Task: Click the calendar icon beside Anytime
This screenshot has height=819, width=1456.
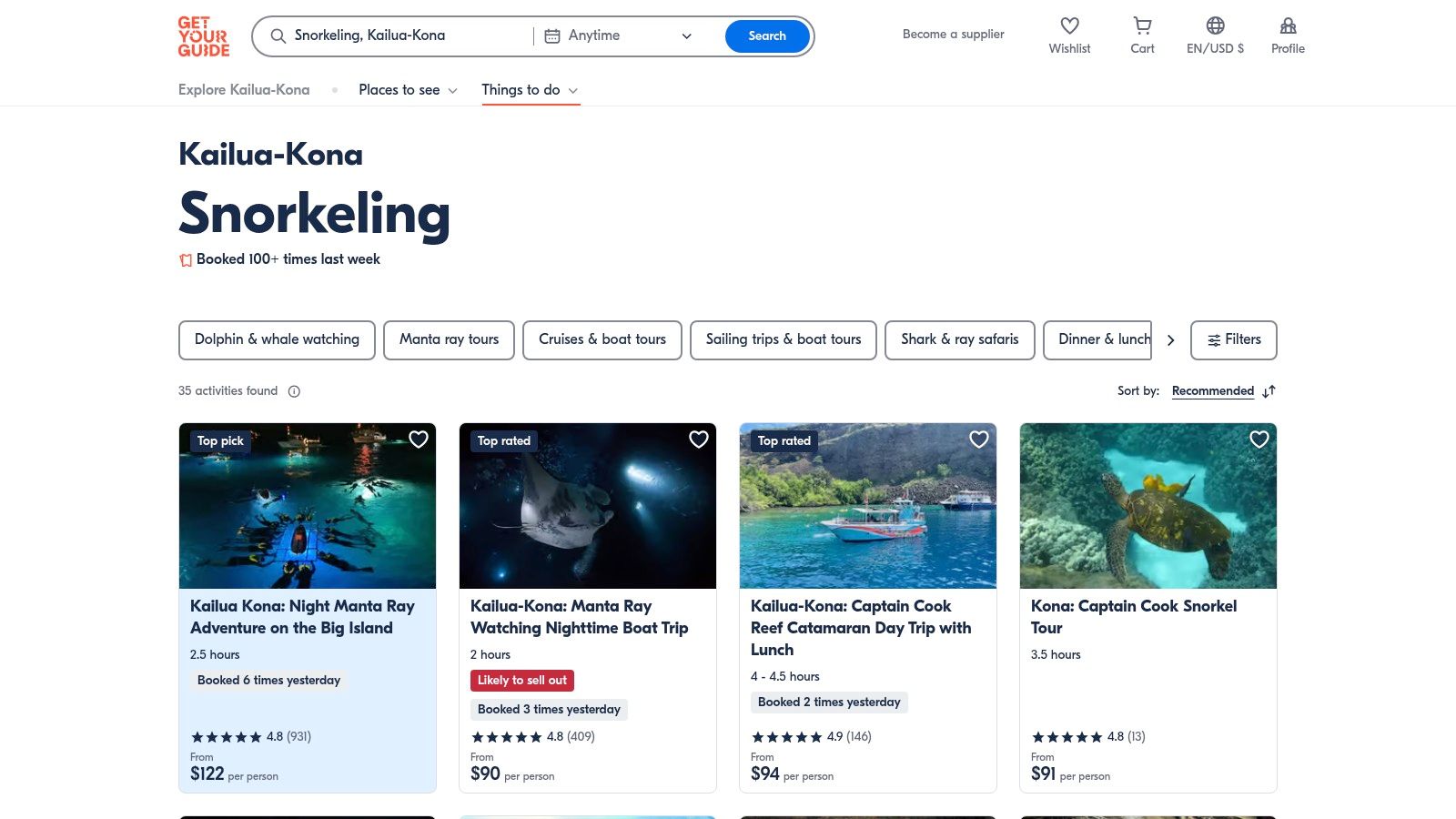Action: click(551, 36)
